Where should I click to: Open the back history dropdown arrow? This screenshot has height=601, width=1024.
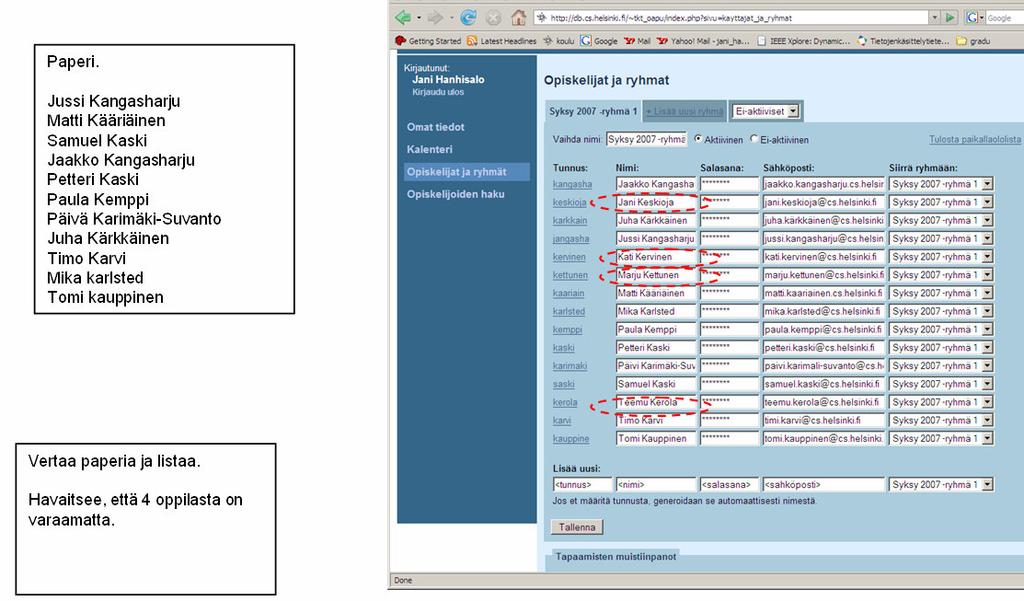(x=419, y=18)
